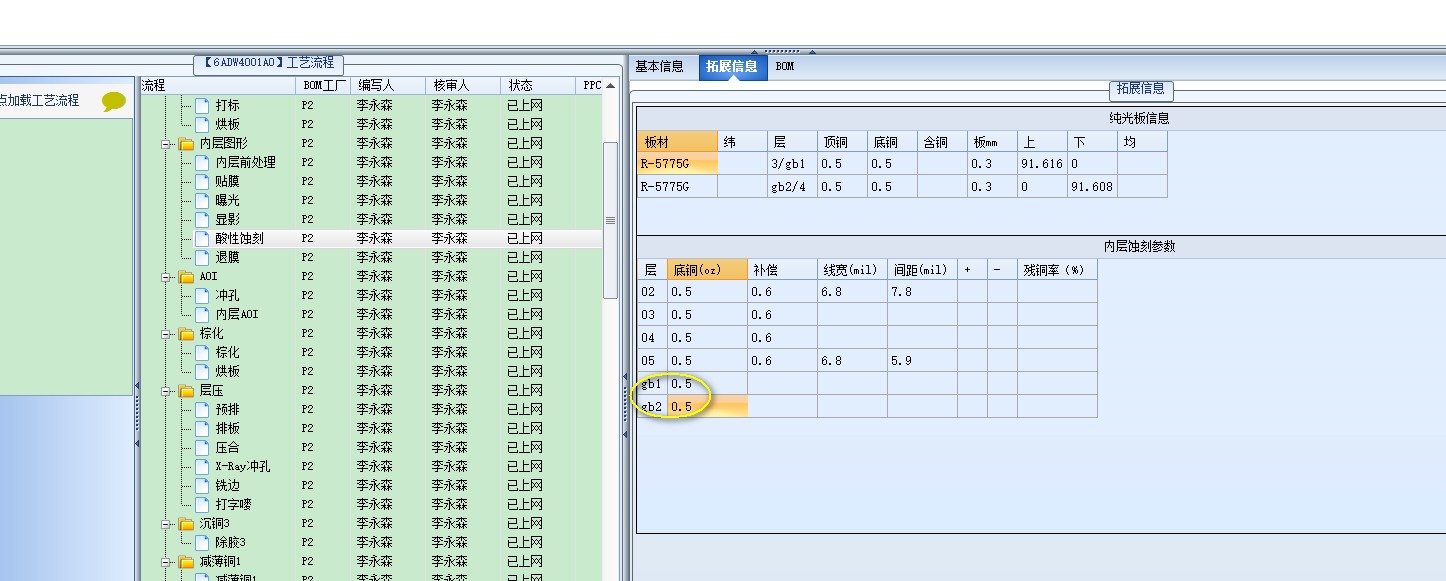Select the 3/gb1 layer cell
Screen dimensions: 1446x581
click(x=792, y=163)
